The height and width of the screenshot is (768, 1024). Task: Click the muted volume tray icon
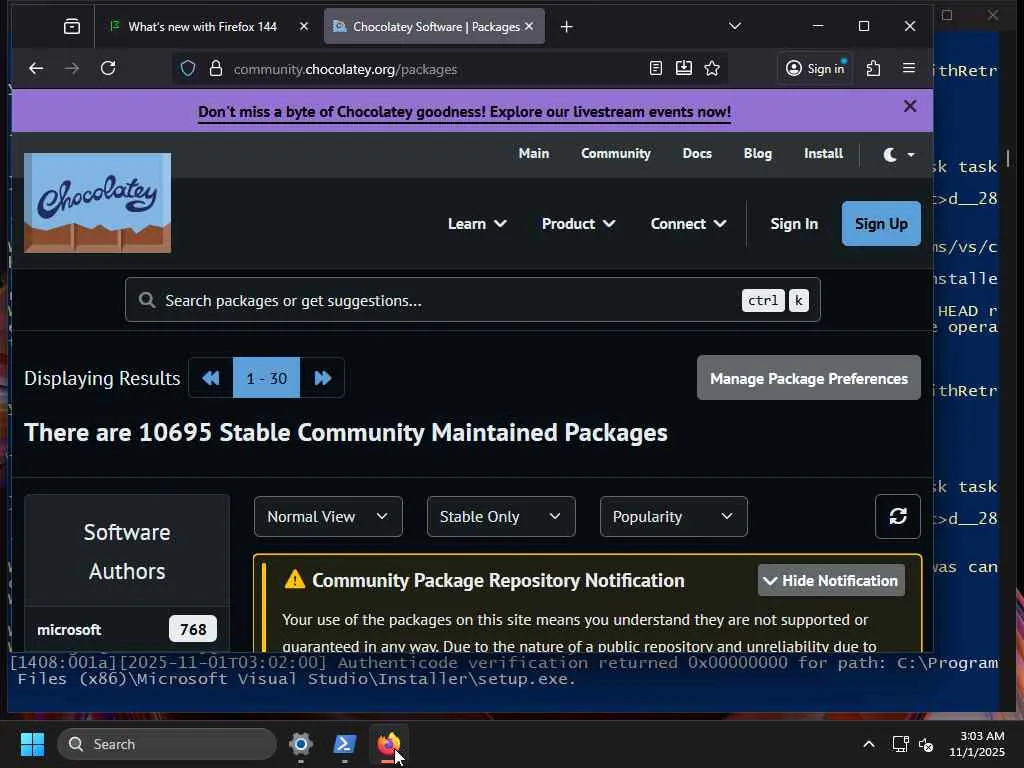926,744
